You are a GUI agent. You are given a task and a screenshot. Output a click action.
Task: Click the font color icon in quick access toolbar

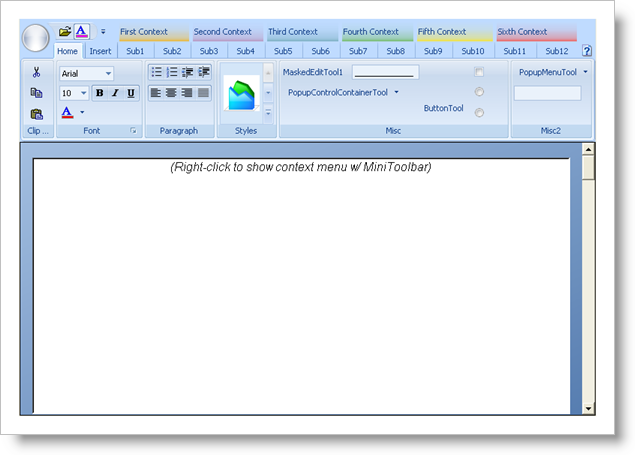coord(82,31)
